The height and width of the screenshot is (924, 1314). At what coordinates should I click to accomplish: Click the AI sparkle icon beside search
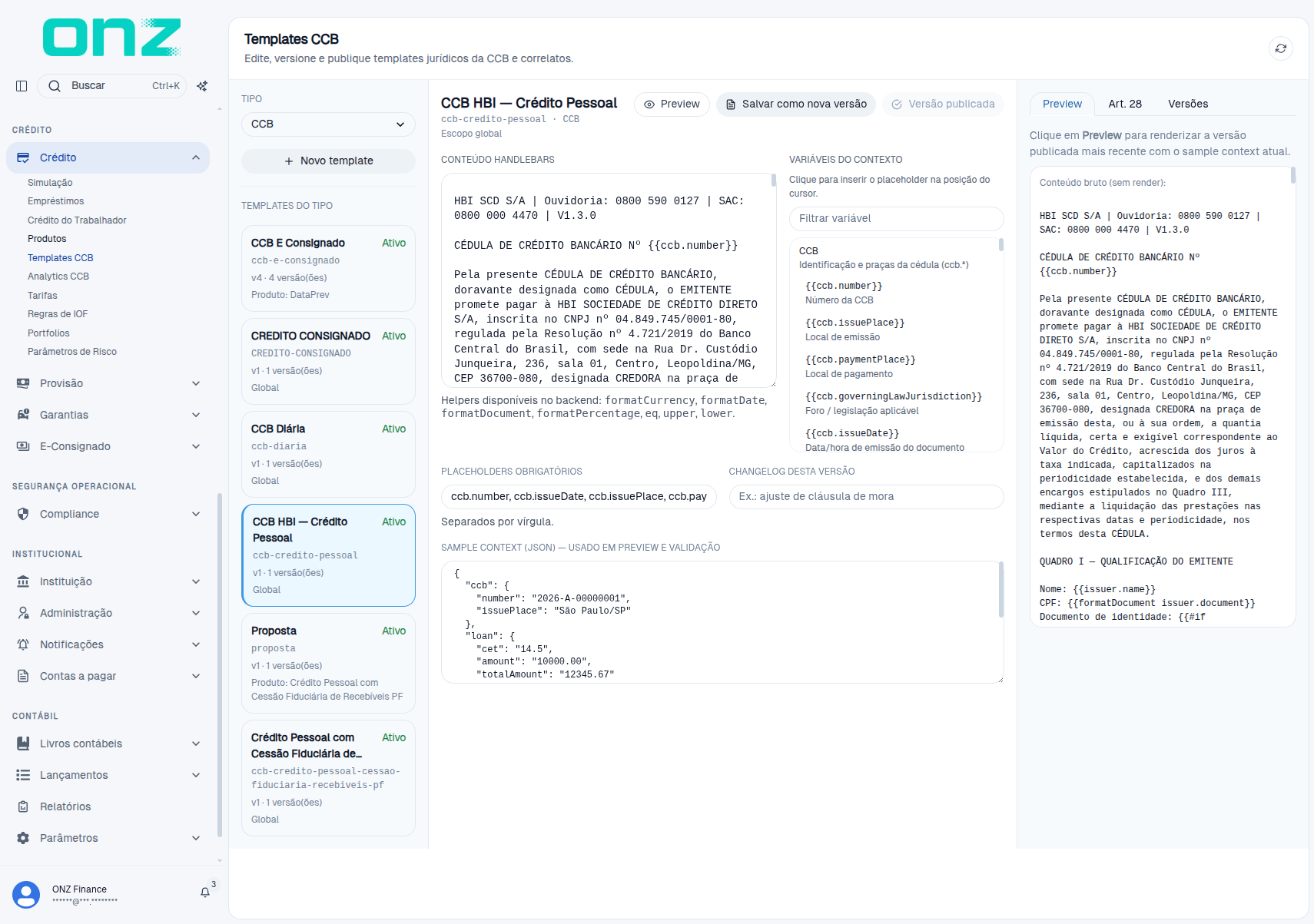point(202,86)
